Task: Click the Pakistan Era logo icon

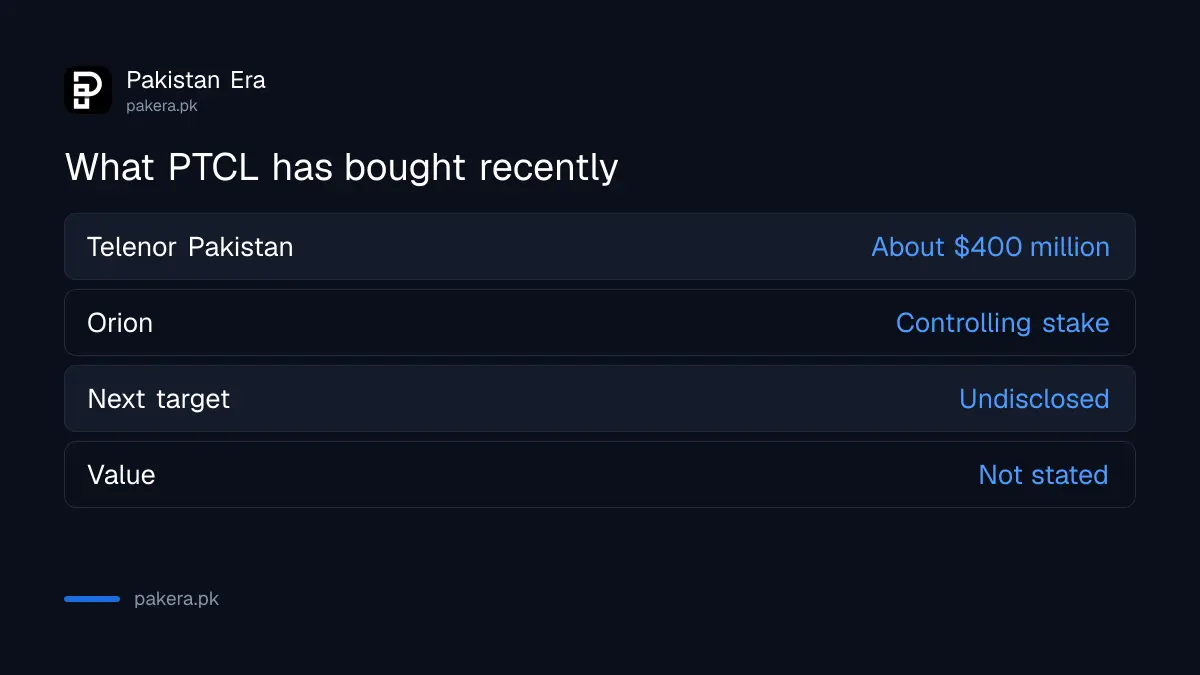Action: [x=88, y=90]
